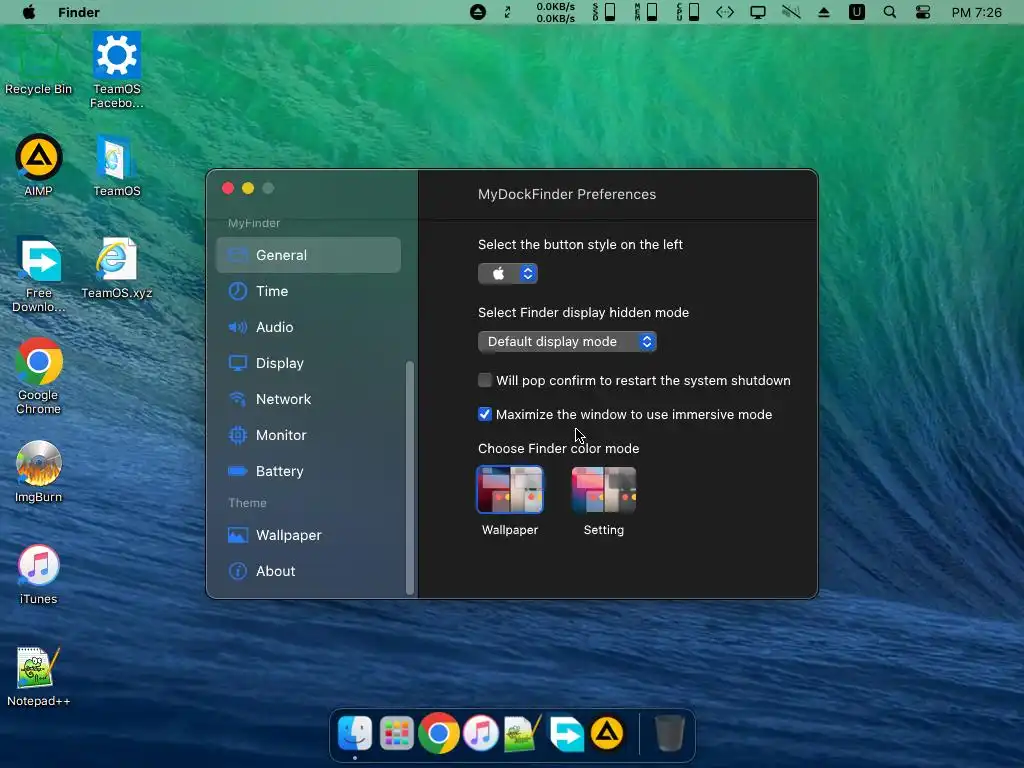Enable confirm on restart or shutdown checkbox

[485, 380]
